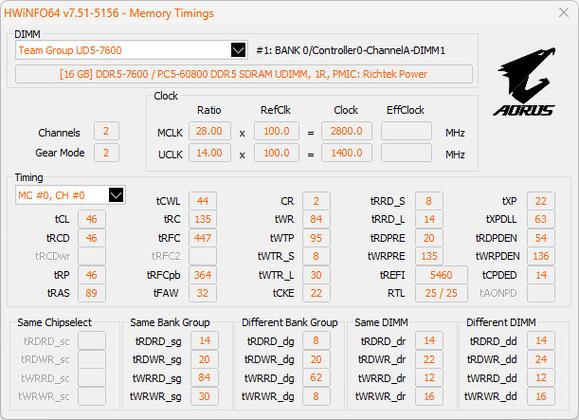Click the tRDWR_dd value 24
Viewport: 579px width, 420px height.
(541, 359)
